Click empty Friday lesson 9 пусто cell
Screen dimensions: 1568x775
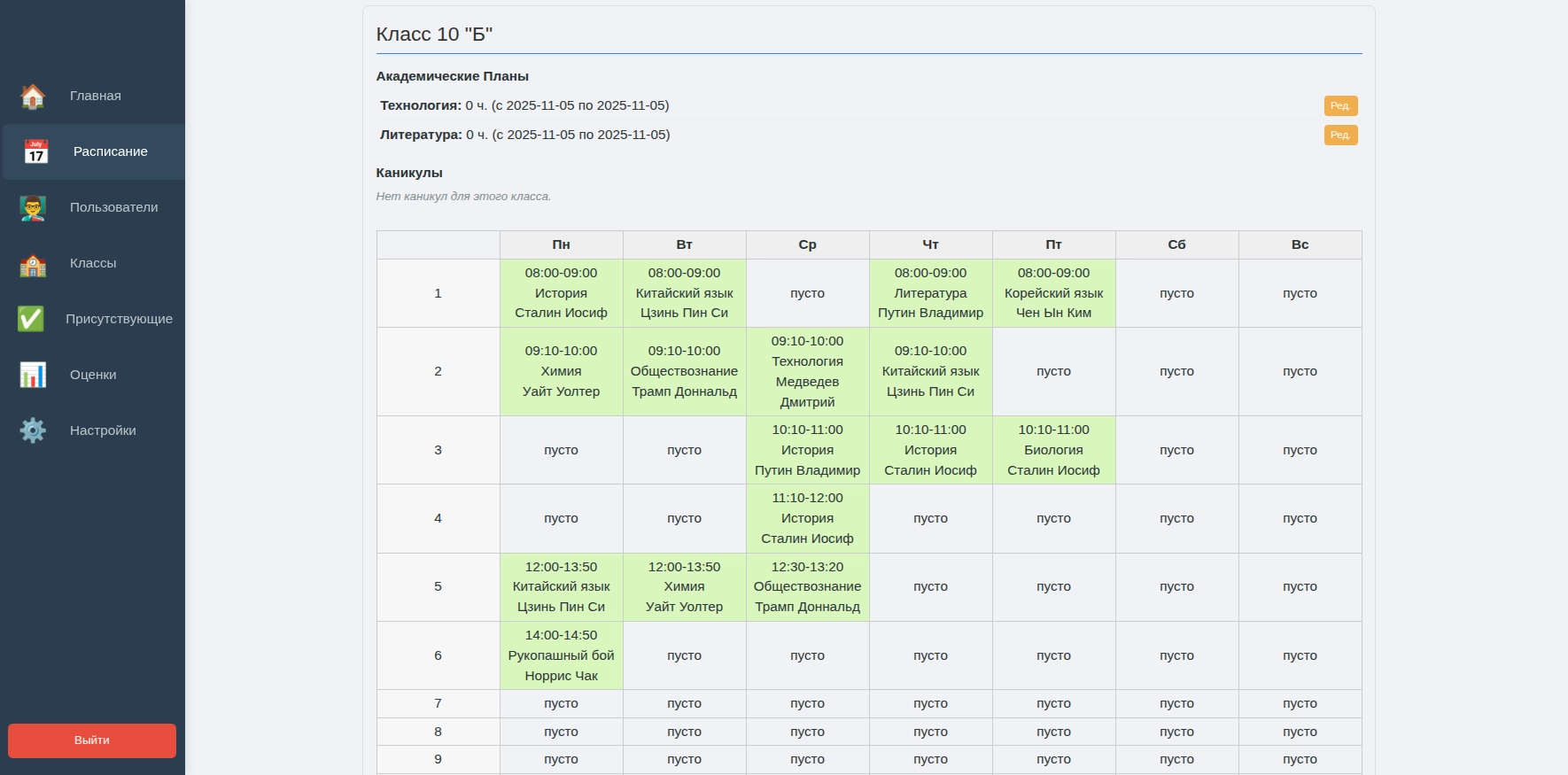pos(1054,759)
